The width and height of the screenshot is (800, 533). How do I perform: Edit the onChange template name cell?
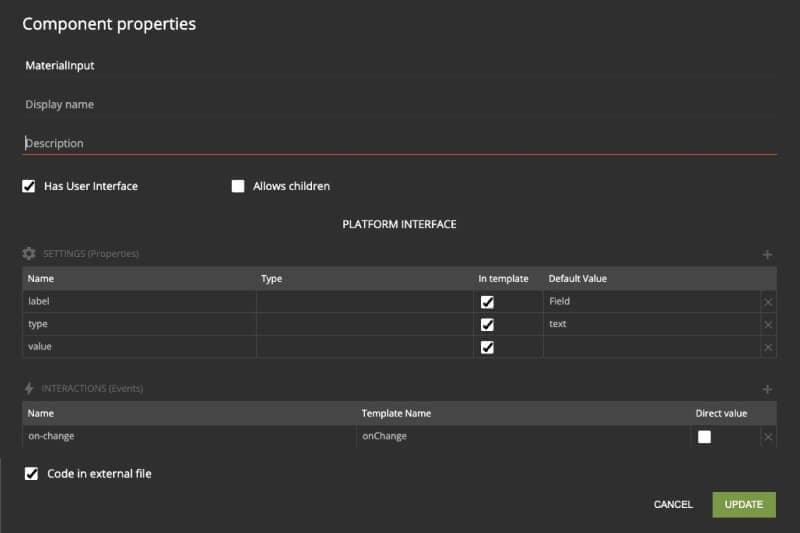523,436
